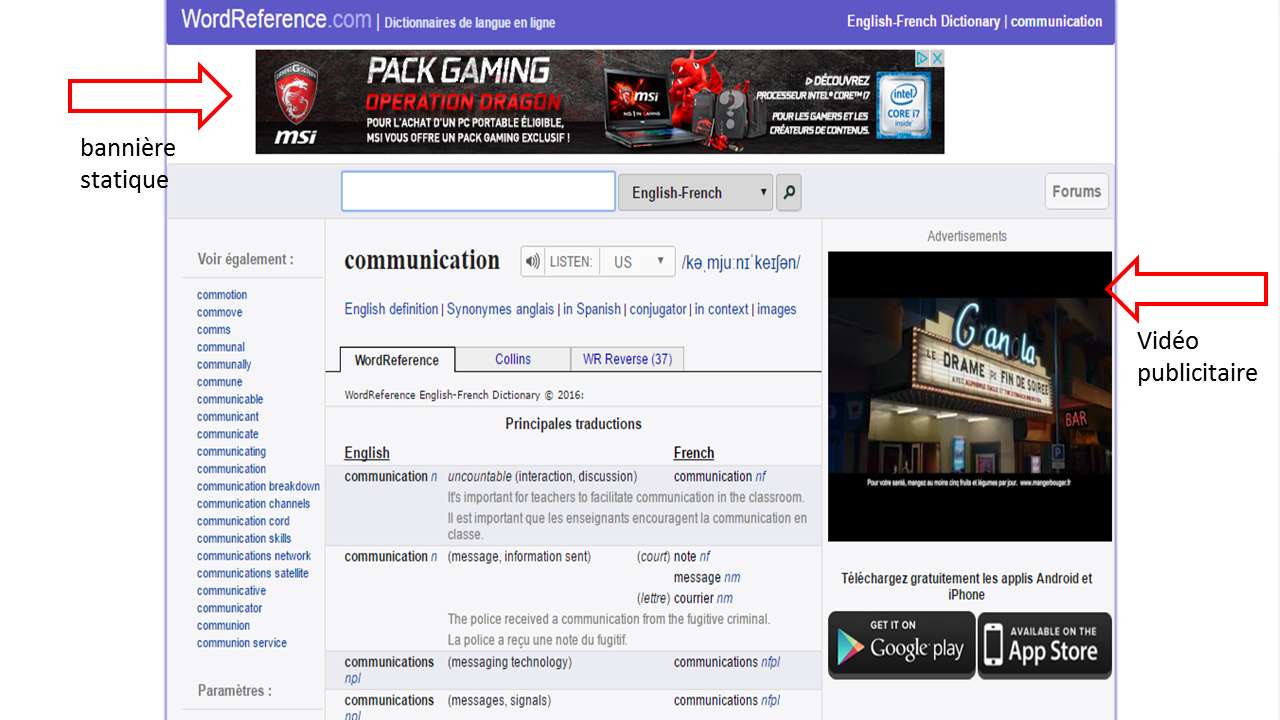The height and width of the screenshot is (720, 1280).
Task: Click the LISTEN label button
Action: (x=571, y=262)
